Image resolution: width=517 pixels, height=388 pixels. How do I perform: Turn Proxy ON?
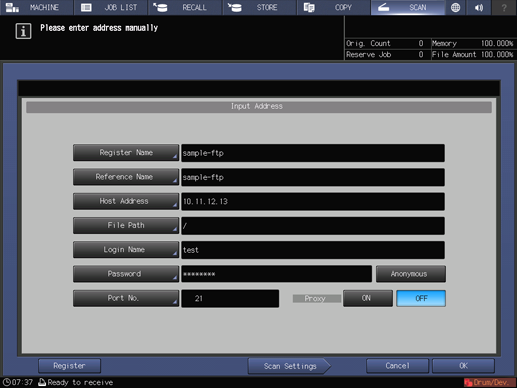368,298
